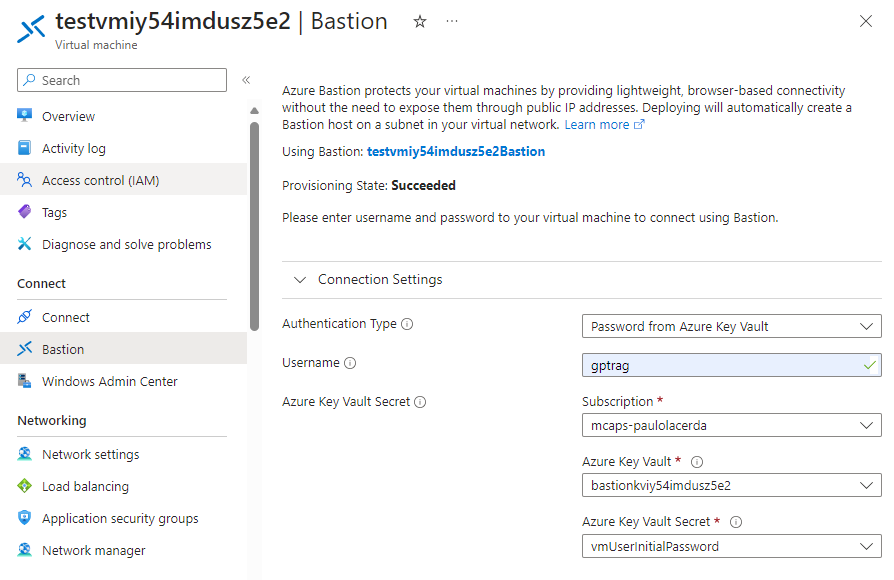Click the Provisioning State Succeeded text
The width and height of the screenshot is (894, 580).
pyautogui.click(x=423, y=185)
